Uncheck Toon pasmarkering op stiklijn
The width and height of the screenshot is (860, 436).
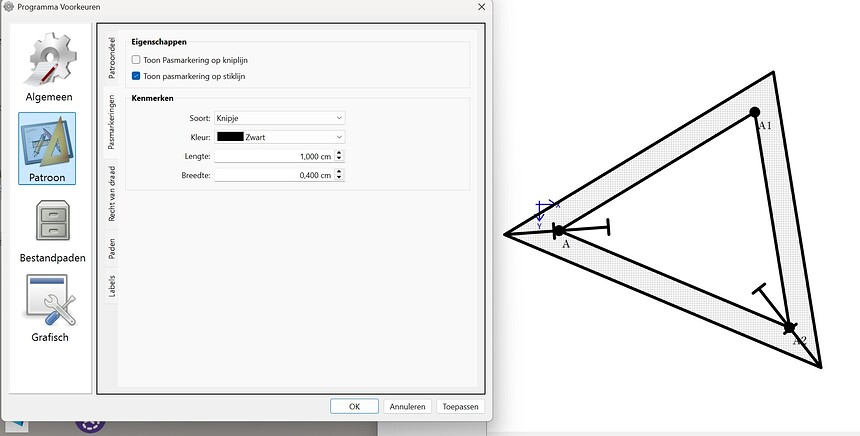click(x=136, y=76)
